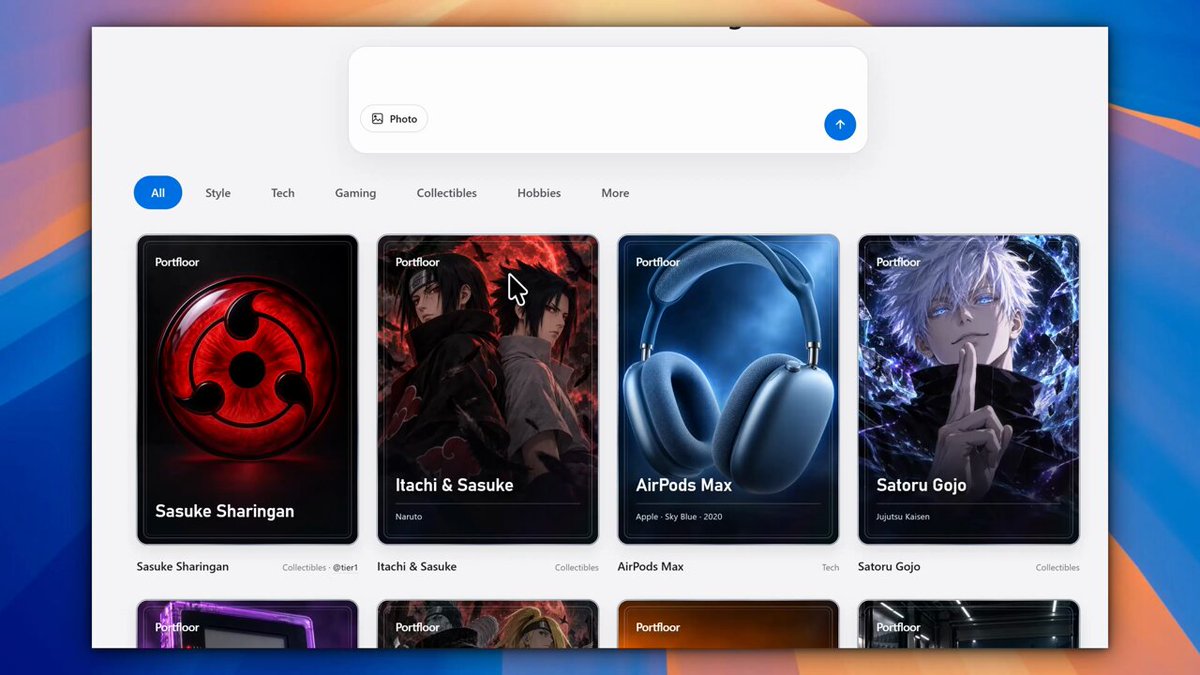Click the Photo attachment button
Image resolution: width=1200 pixels, height=675 pixels.
click(394, 119)
